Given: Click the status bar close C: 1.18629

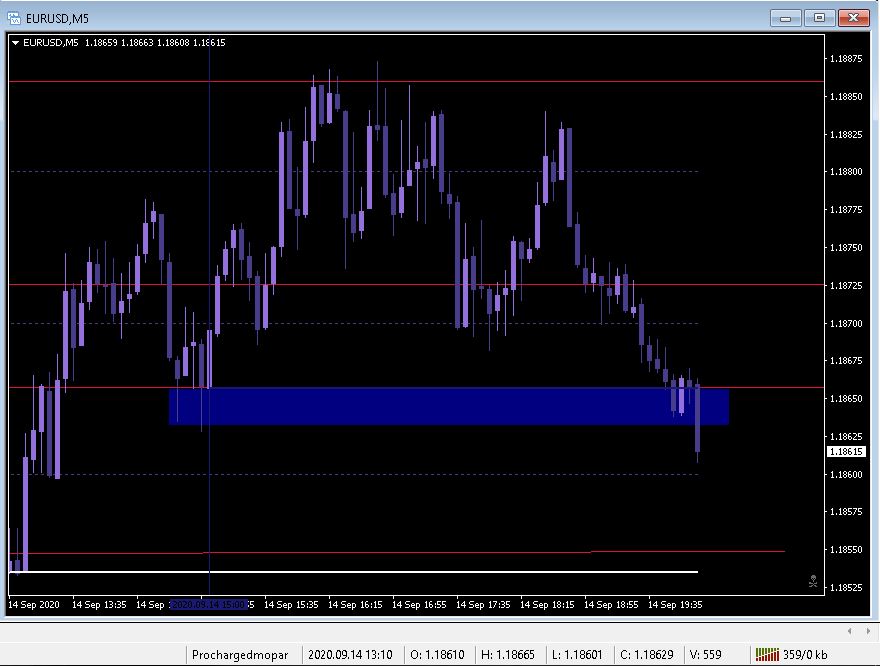Looking at the screenshot, I should click(647, 655).
